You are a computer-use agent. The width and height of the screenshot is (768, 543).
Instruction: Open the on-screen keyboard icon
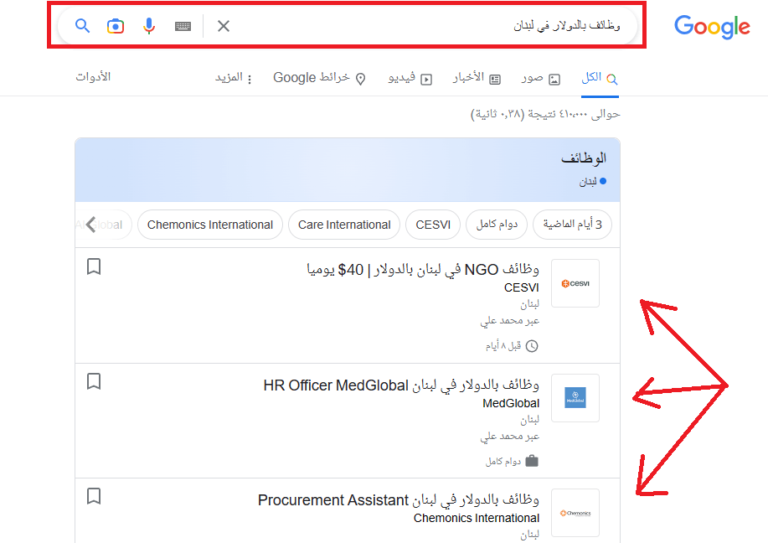point(182,26)
